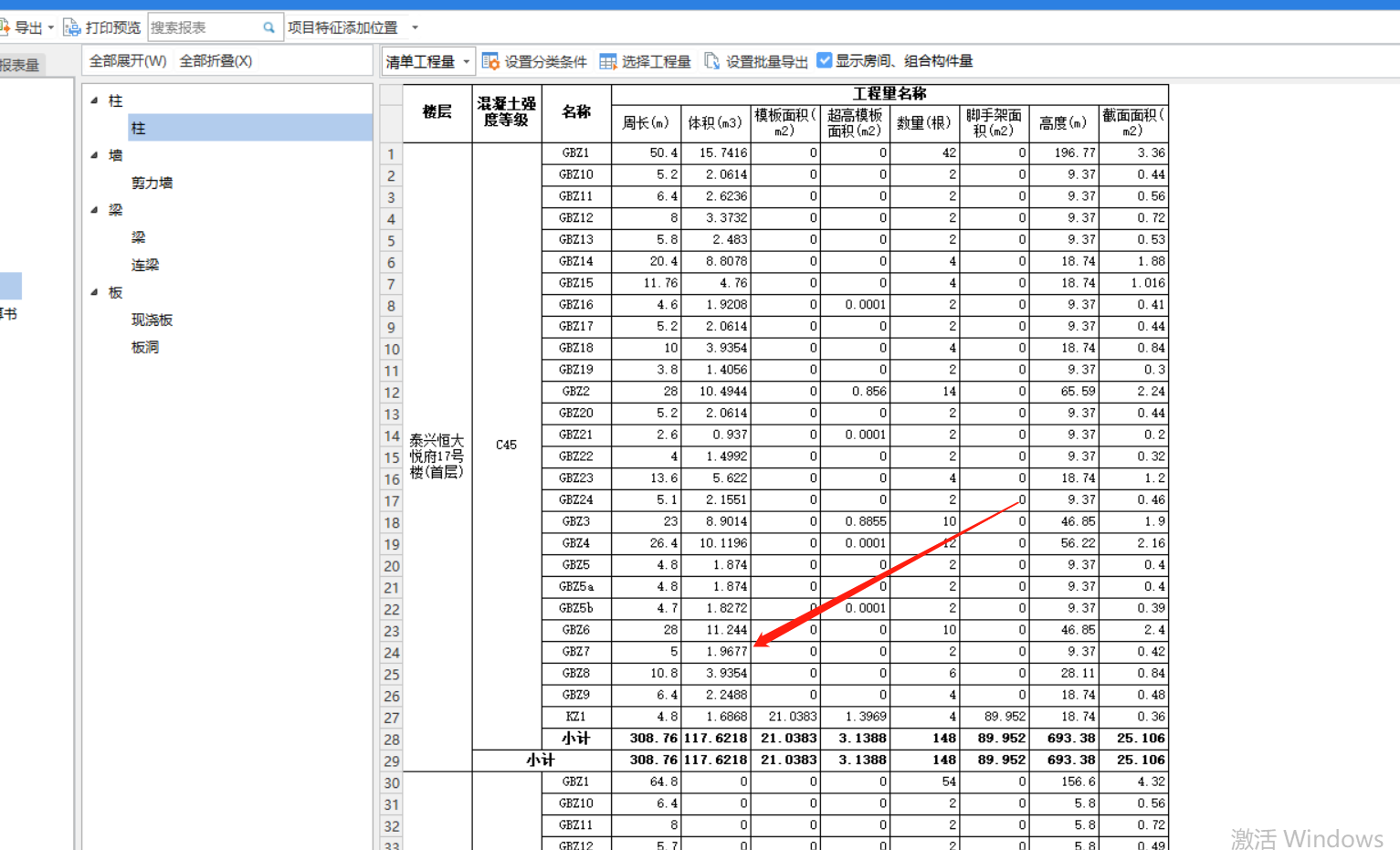The height and width of the screenshot is (850, 1400).
Task: Click the 名称 column header
Action: pos(576,113)
